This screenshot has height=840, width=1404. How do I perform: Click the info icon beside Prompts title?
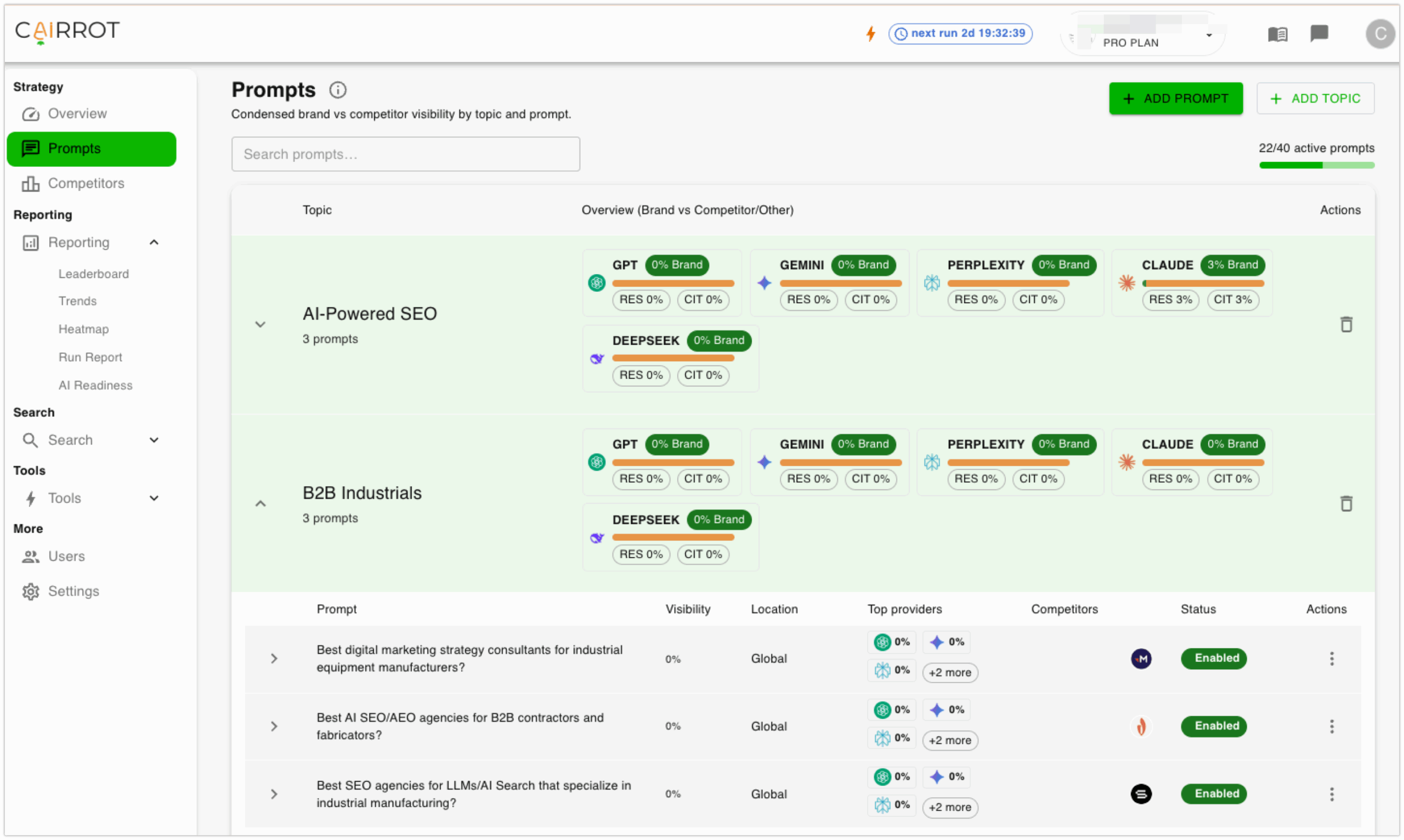[337, 90]
